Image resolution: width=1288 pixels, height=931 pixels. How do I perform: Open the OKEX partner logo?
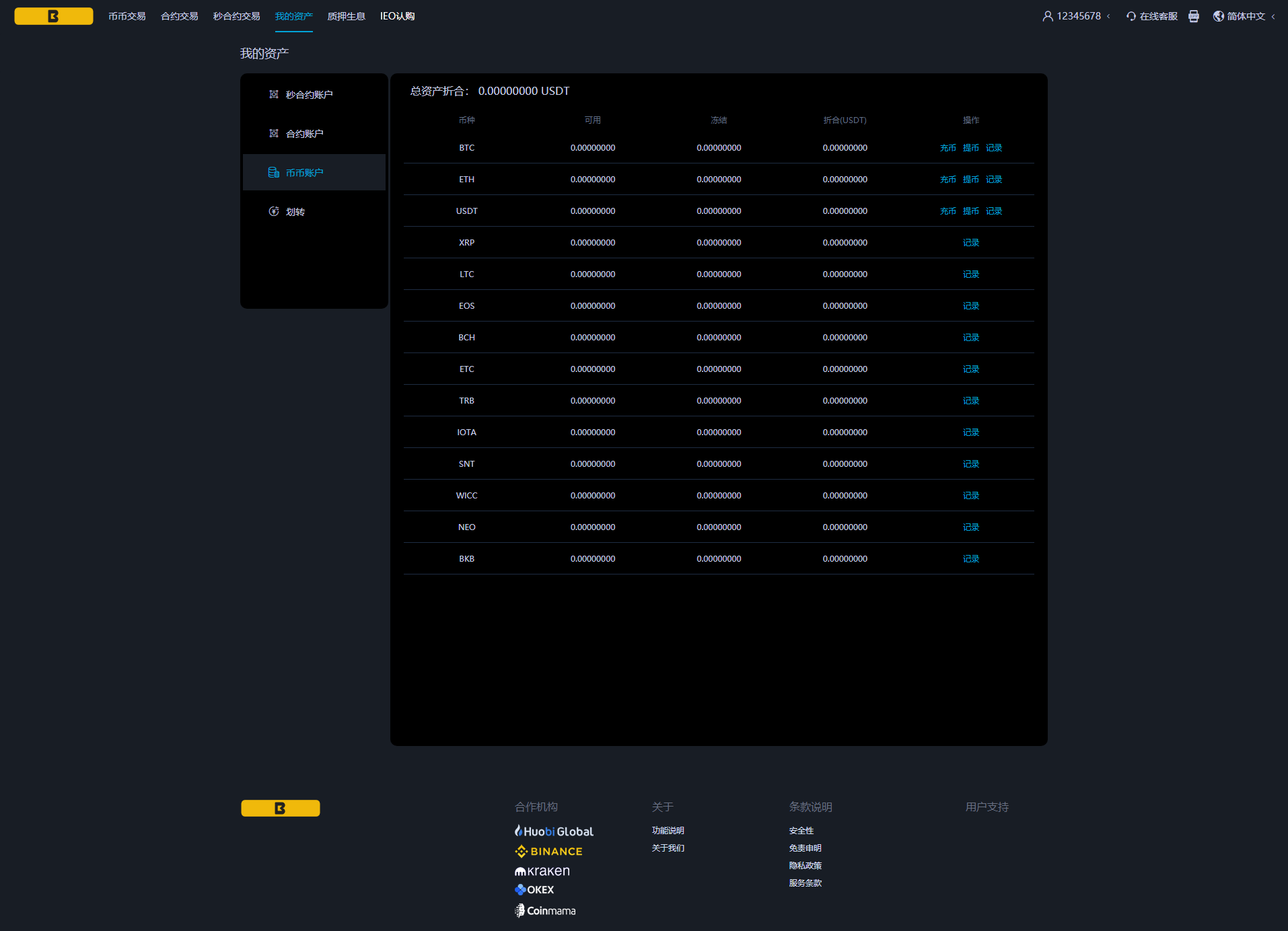[x=534, y=889]
